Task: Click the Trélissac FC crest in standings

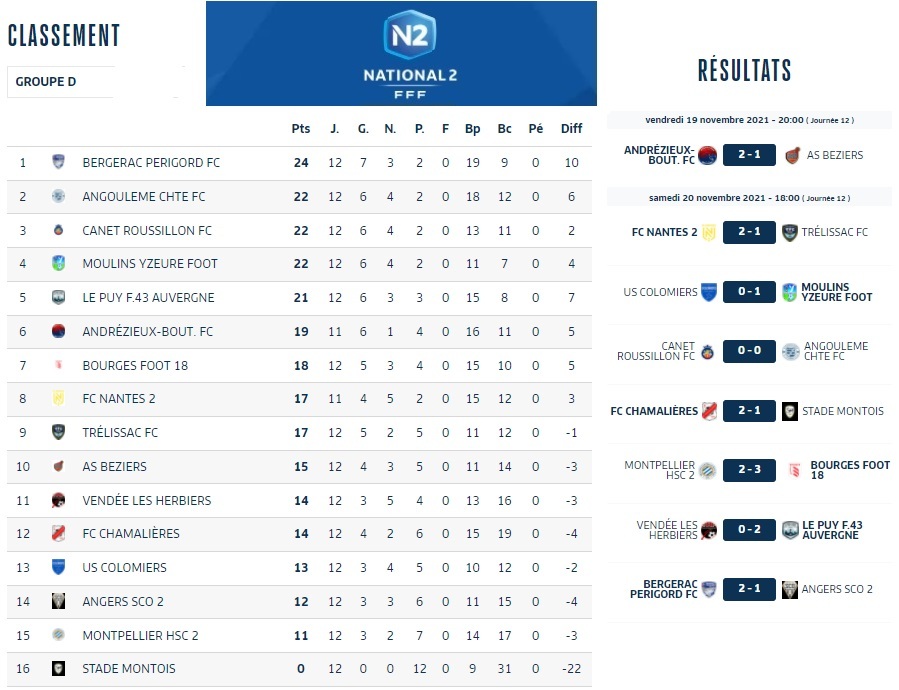Action: (x=58, y=432)
